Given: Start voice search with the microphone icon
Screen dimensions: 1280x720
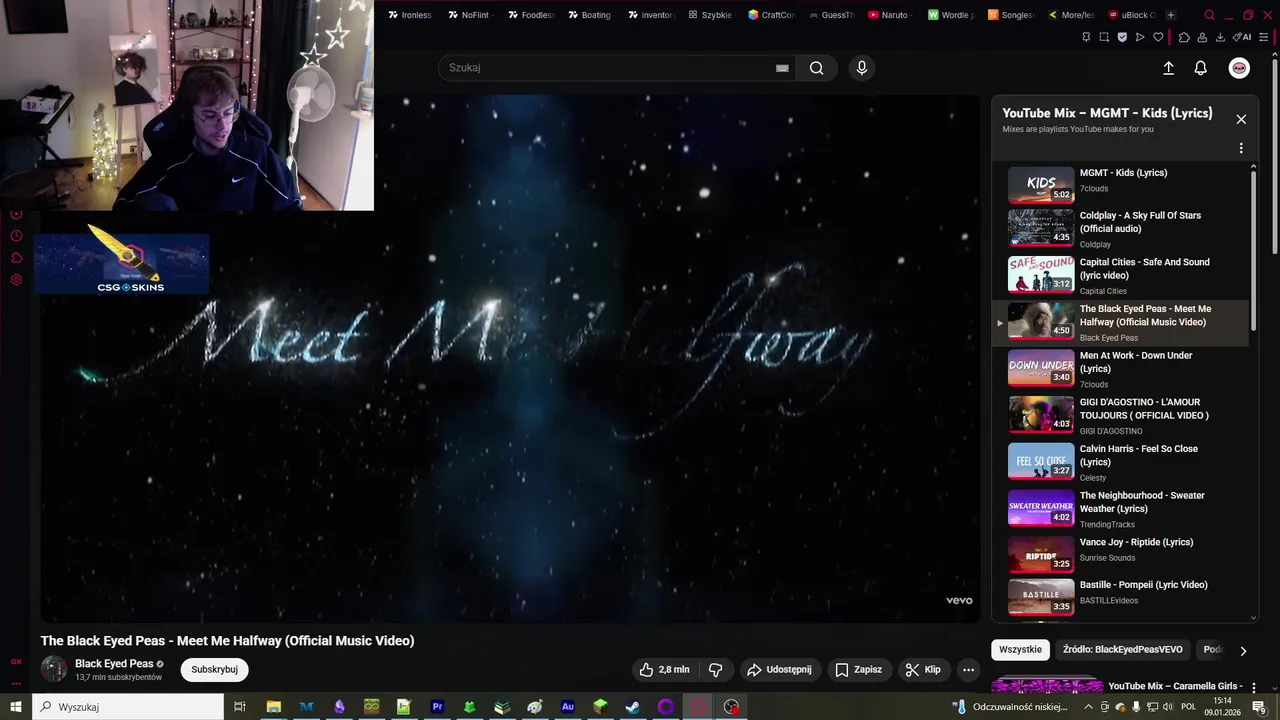Looking at the screenshot, I should tap(862, 68).
